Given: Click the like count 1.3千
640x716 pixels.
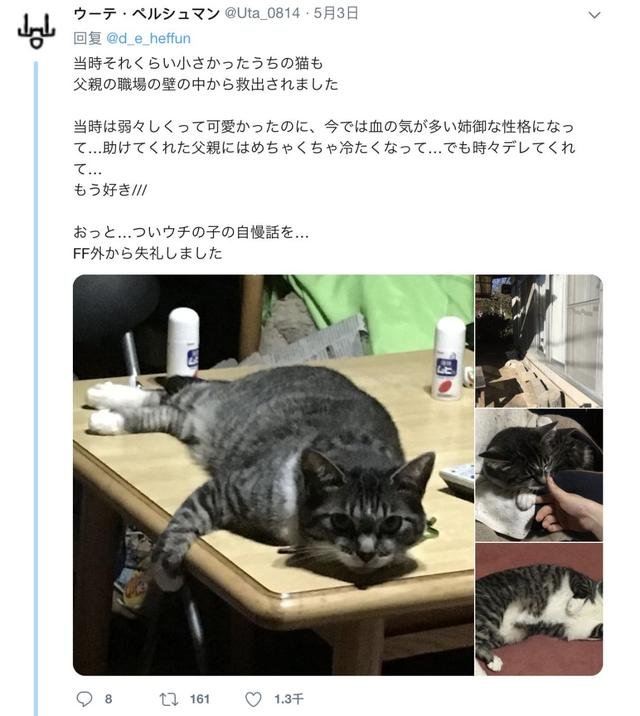Looking at the screenshot, I should pyautogui.click(x=289, y=699).
